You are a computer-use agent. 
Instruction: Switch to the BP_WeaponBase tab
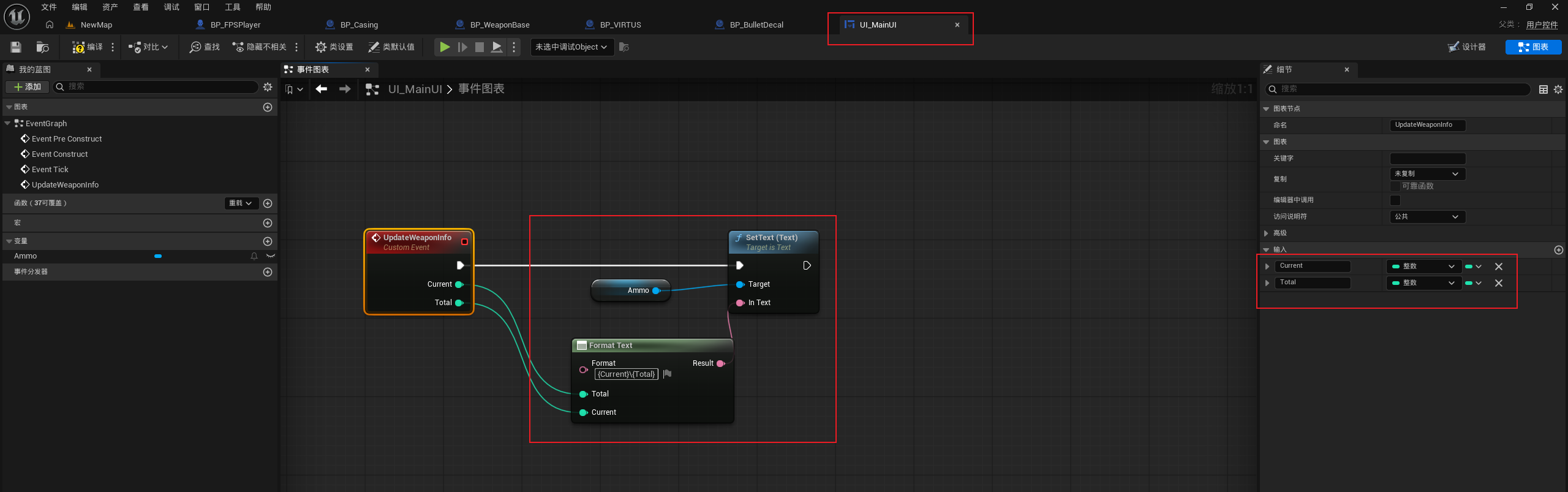[x=500, y=25]
